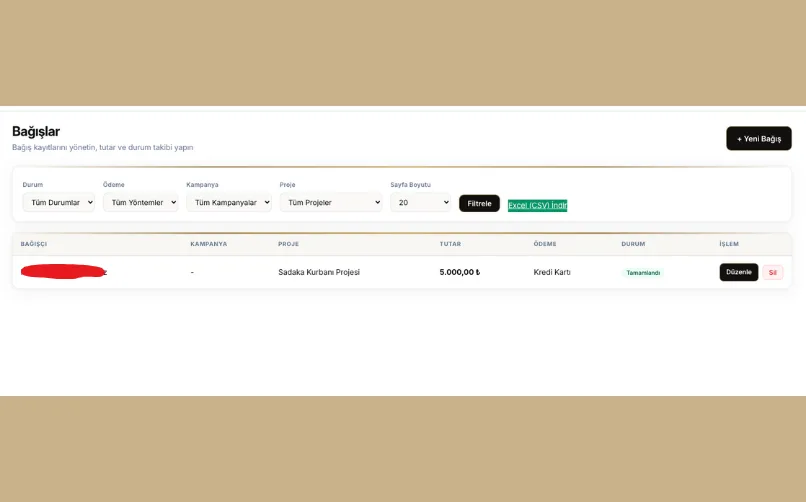Screen dimensions: 806x502
Task: Click the redacted donor name
Action: pos(63,271)
